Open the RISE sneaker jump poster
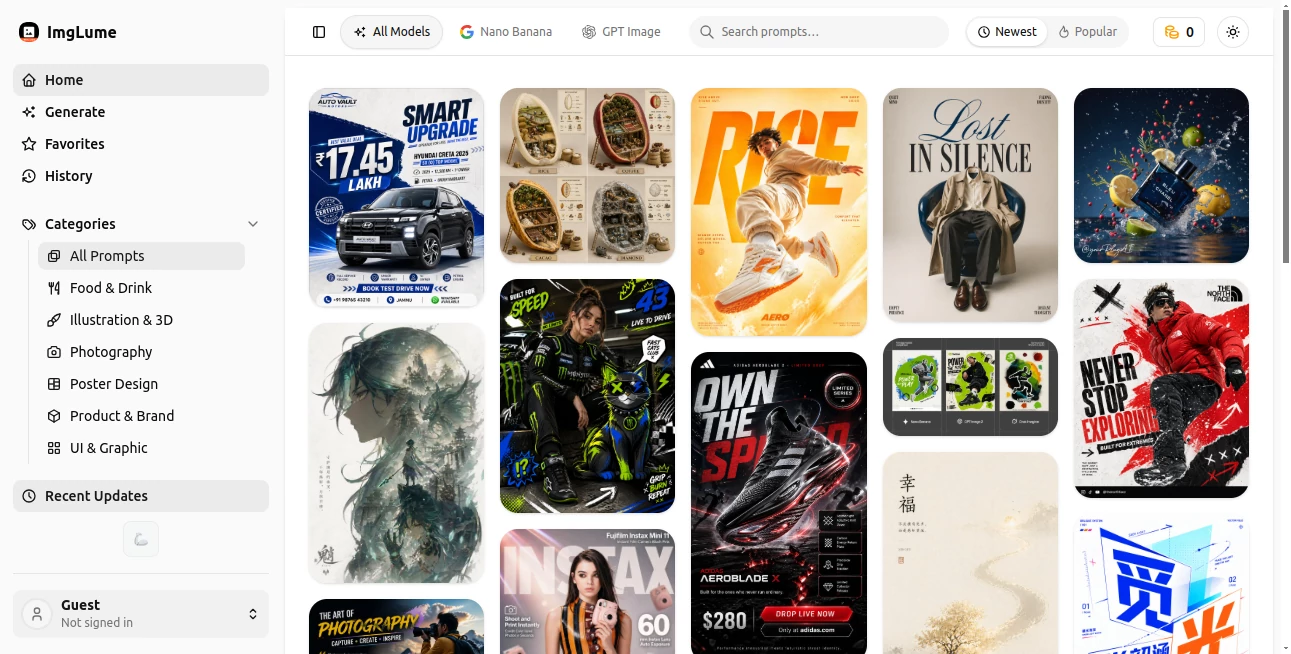 [779, 212]
